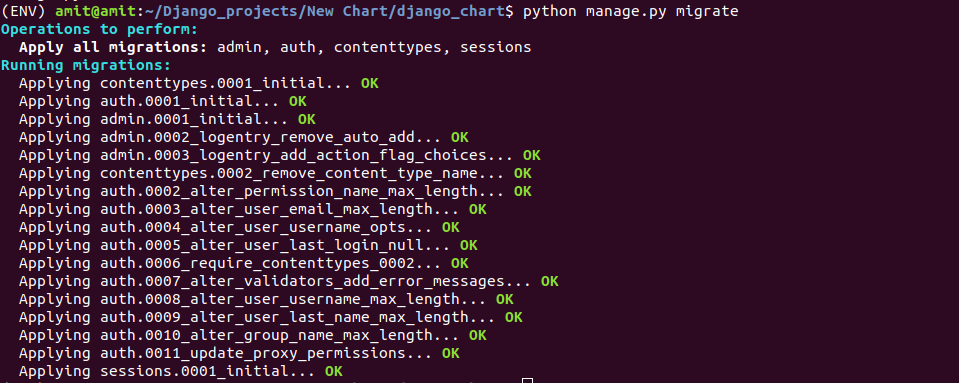This screenshot has width=959, height=383.
Task: Click the OK status after auth.0001_initial
Action: pos(298,101)
